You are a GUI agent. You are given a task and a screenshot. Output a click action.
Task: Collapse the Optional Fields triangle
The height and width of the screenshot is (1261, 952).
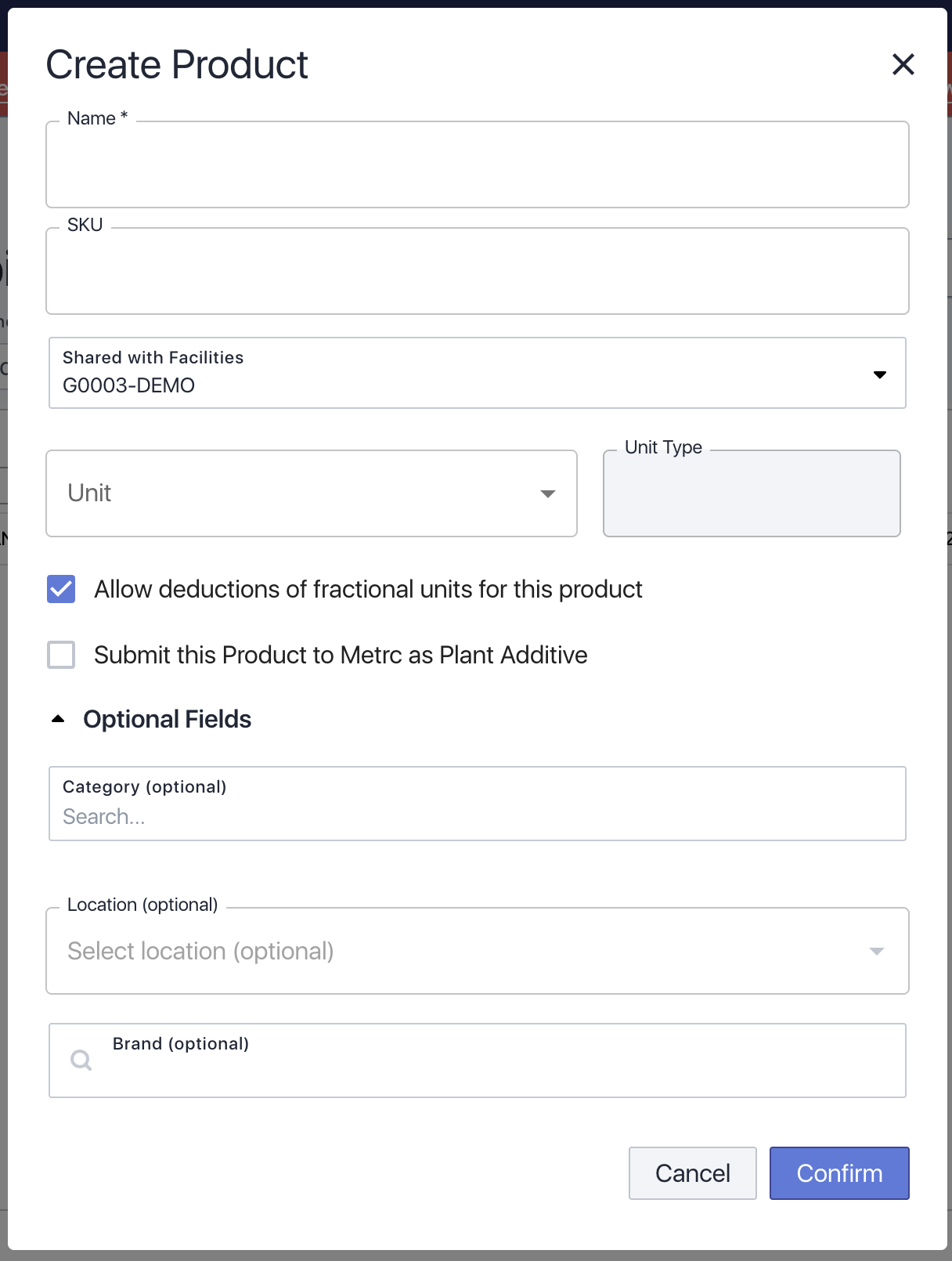(58, 719)
